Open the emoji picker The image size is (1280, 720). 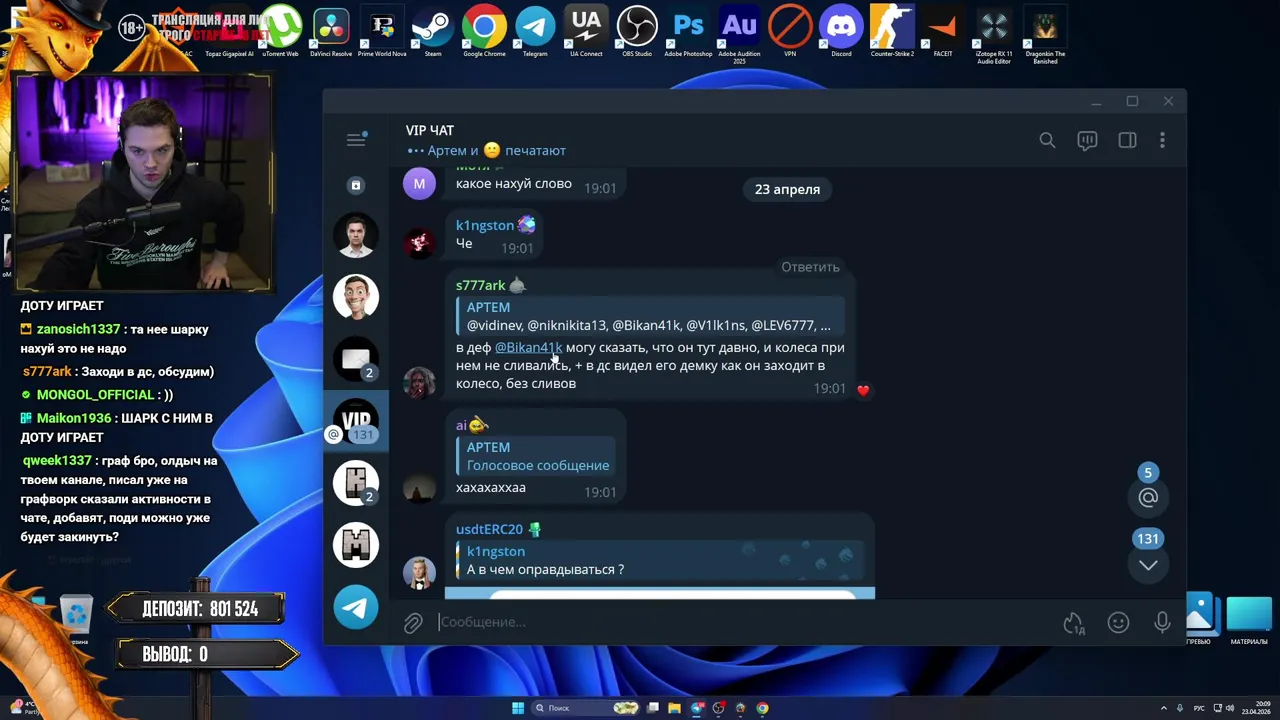point(1118,623)
